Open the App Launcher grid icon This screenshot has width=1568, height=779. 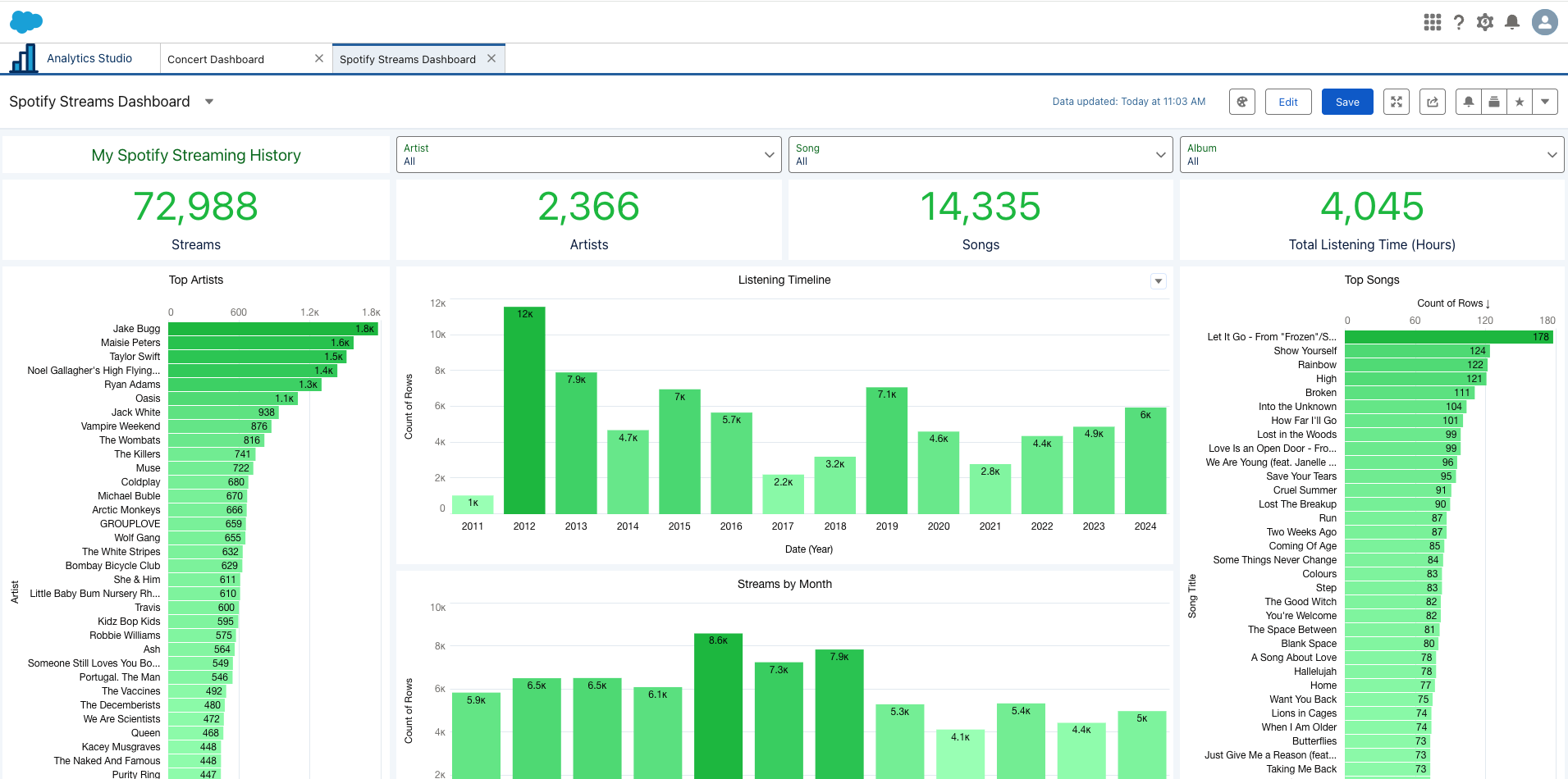pyautogui.click(x=1432, y=22)
